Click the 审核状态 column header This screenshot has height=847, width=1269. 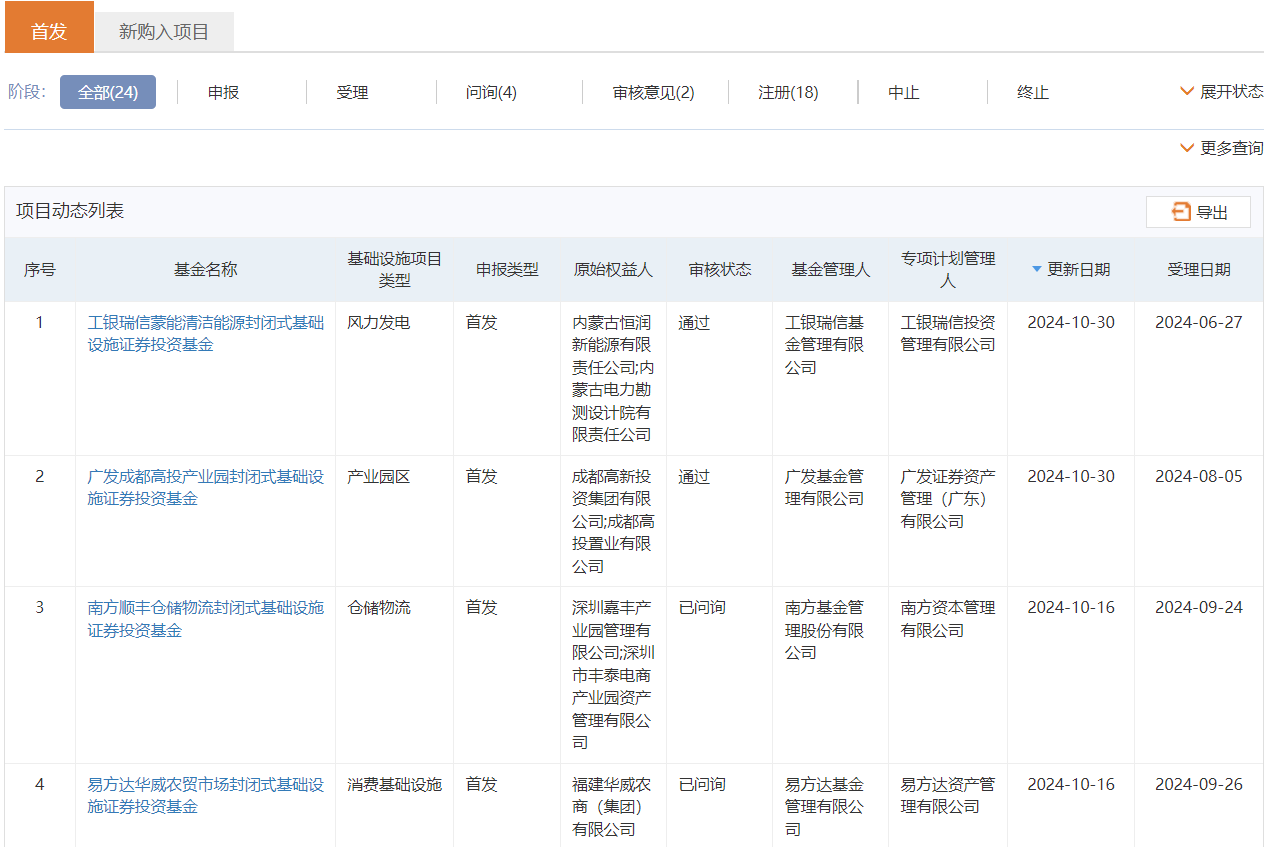[x=719, y=269]
